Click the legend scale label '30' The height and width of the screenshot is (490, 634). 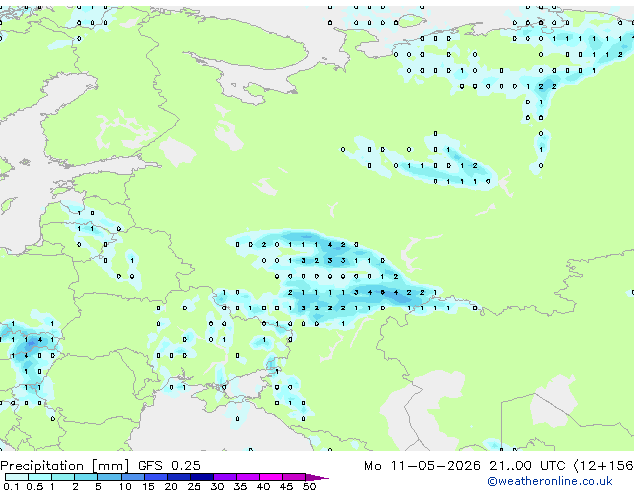click(x=217, y=486)
